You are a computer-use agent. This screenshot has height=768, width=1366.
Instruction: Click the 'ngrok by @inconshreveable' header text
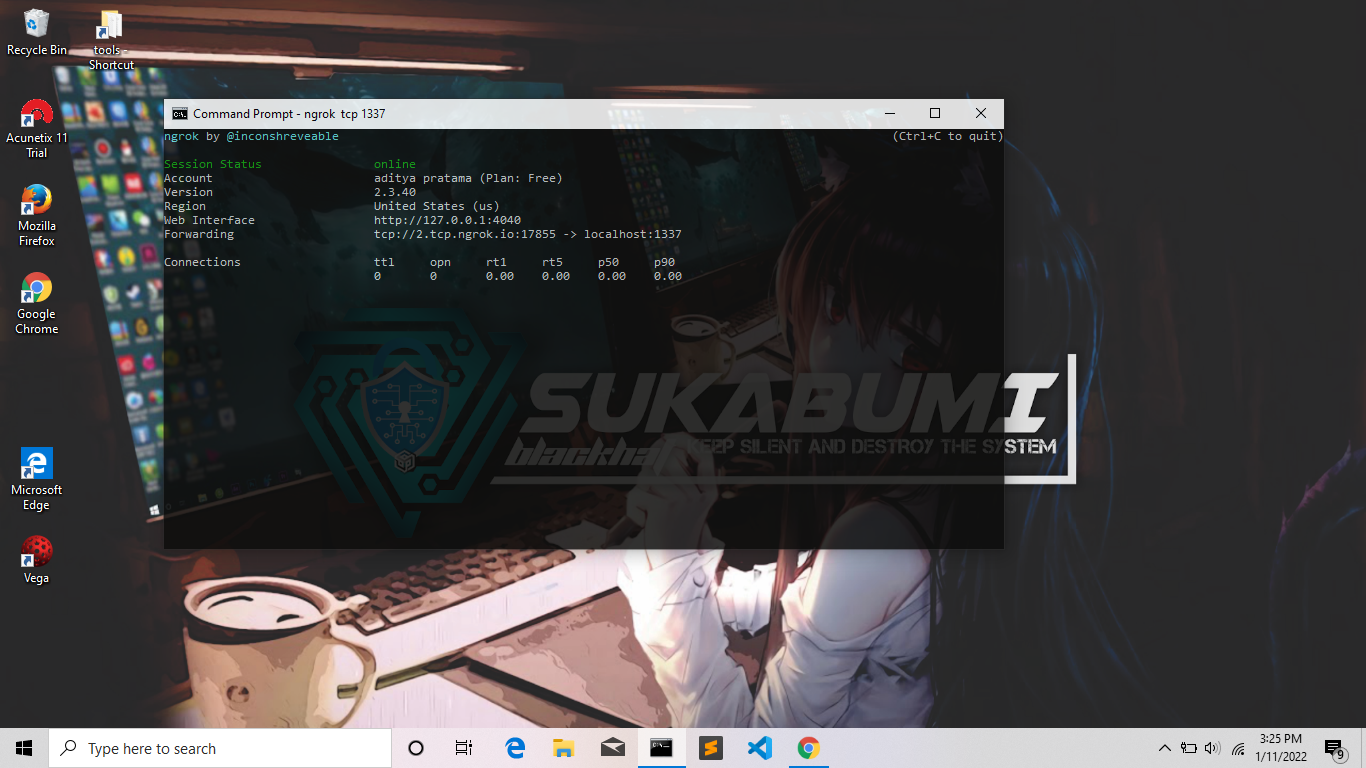pyautogui.click(x=251, y=136)
